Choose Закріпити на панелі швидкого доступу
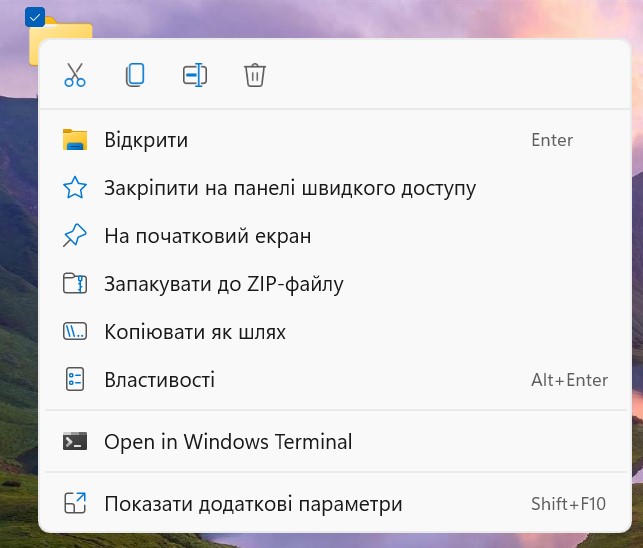Screen dimensions: 643x548 [334, 188]
